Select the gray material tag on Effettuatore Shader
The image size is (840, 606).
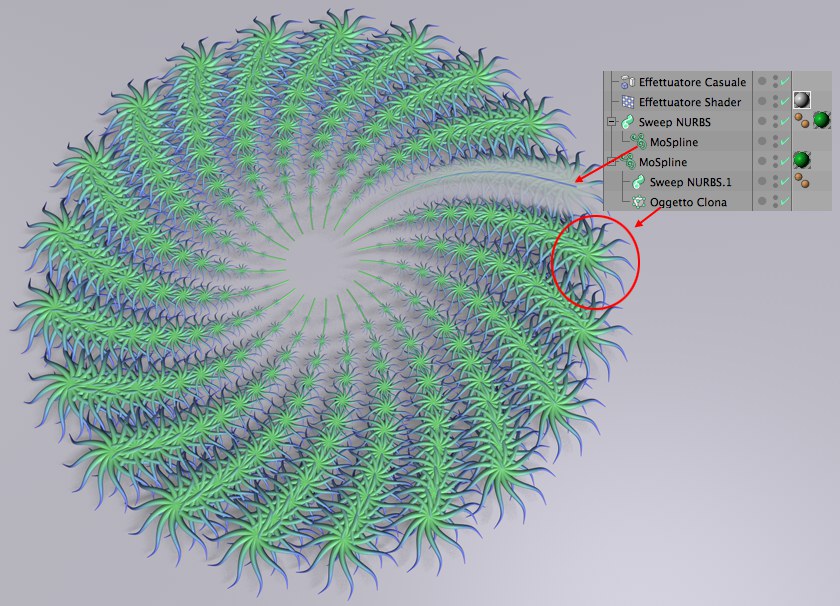pos(801,100)
